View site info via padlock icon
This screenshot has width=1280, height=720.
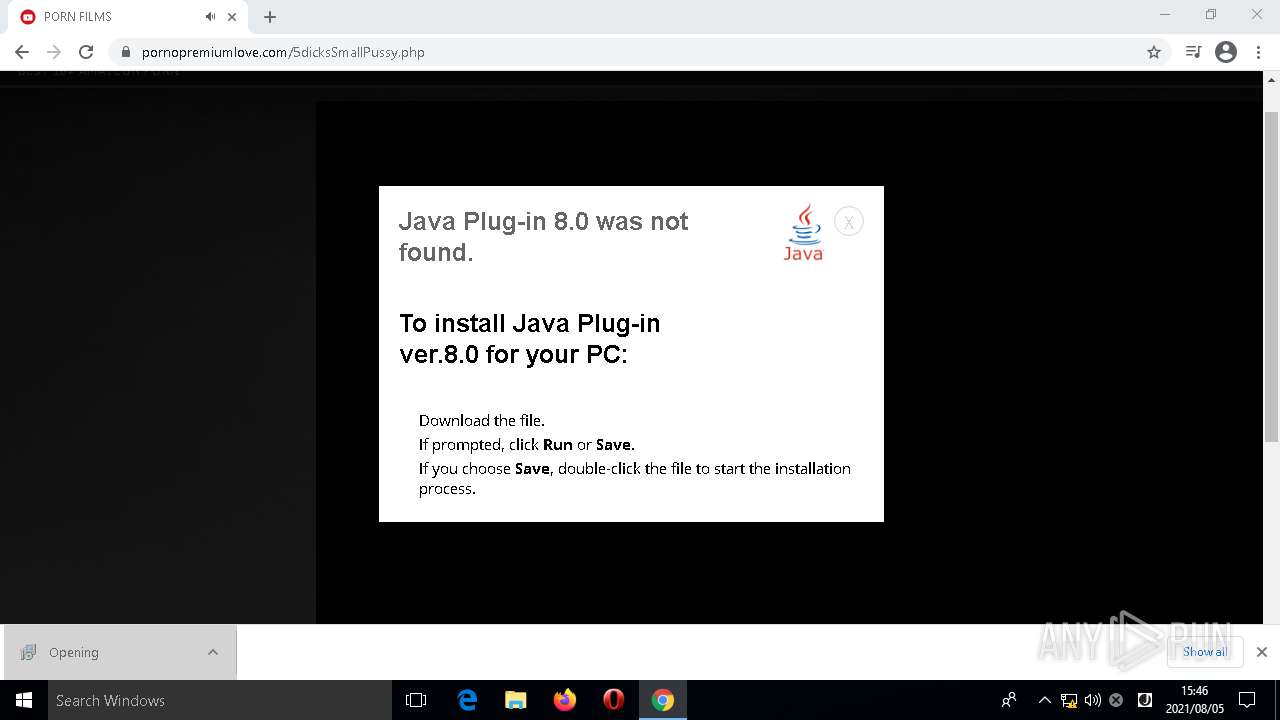(x=126, y=52)
